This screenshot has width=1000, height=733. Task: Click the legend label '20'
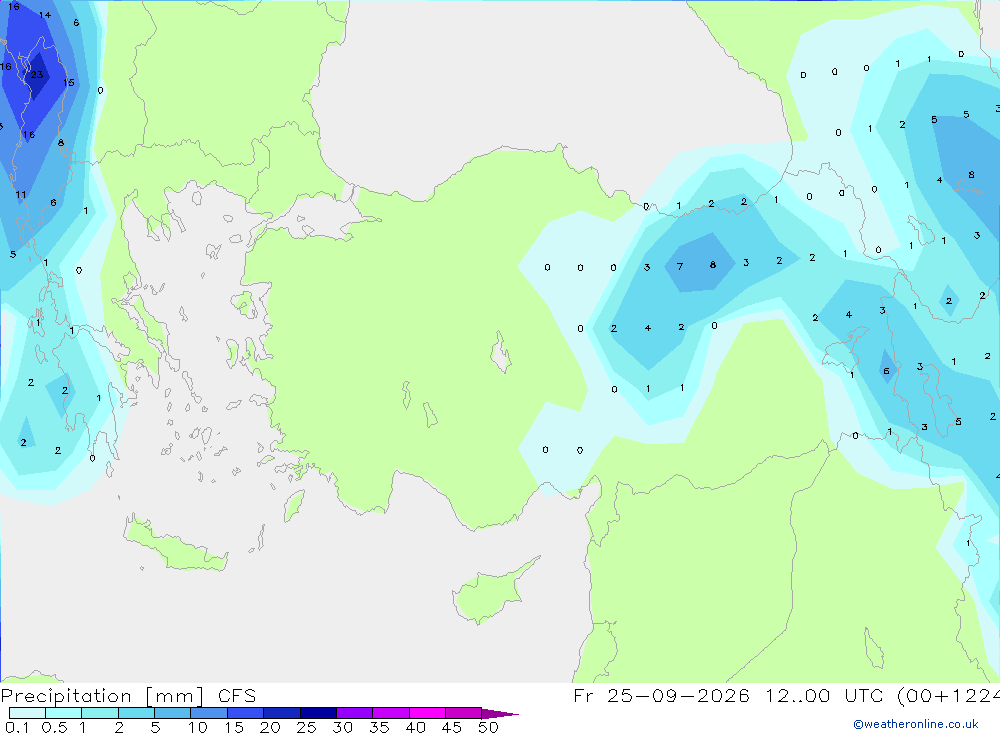(270, 727)
